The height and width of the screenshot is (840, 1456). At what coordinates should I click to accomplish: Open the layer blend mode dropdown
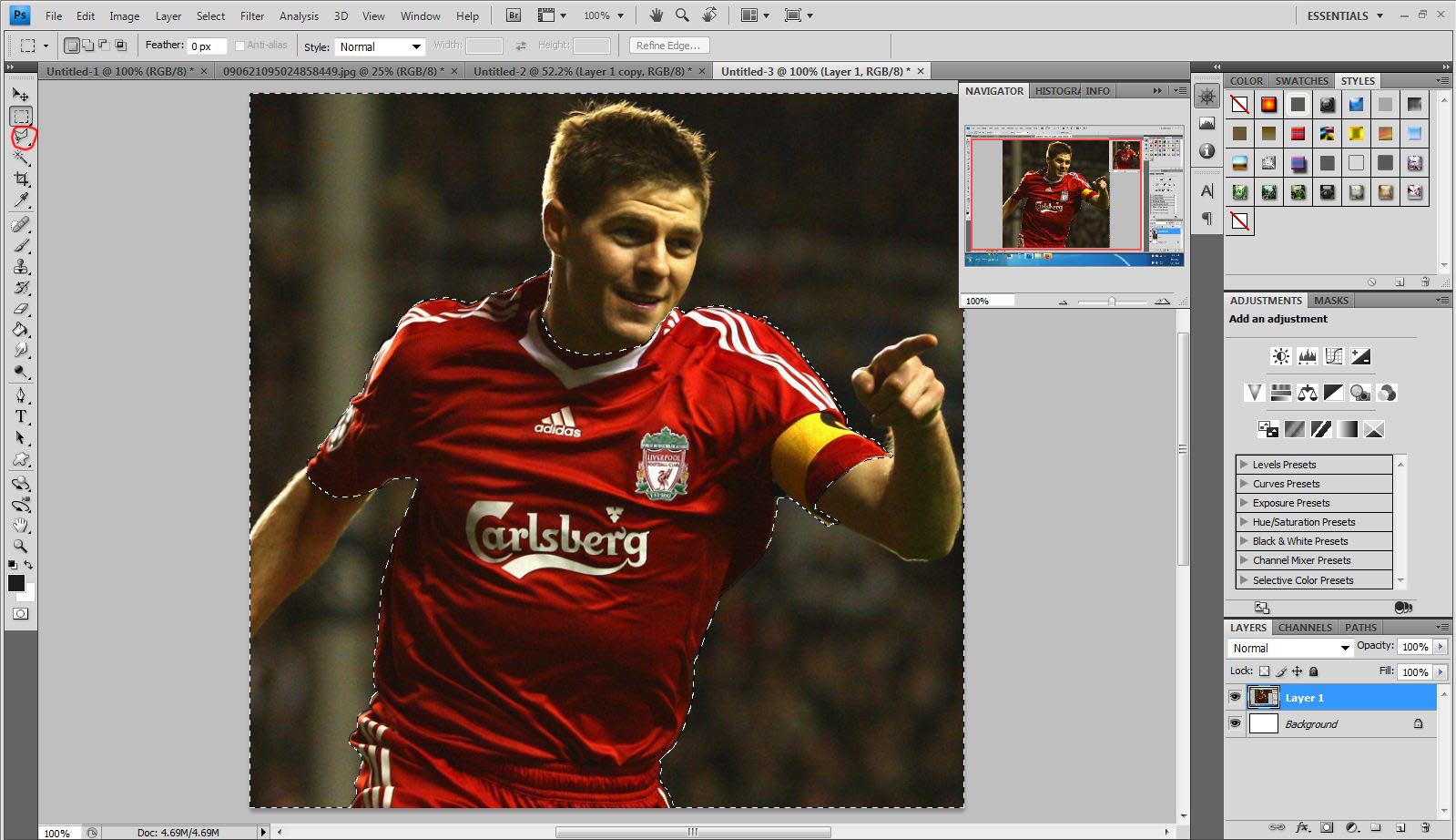tap(1289, 648)
